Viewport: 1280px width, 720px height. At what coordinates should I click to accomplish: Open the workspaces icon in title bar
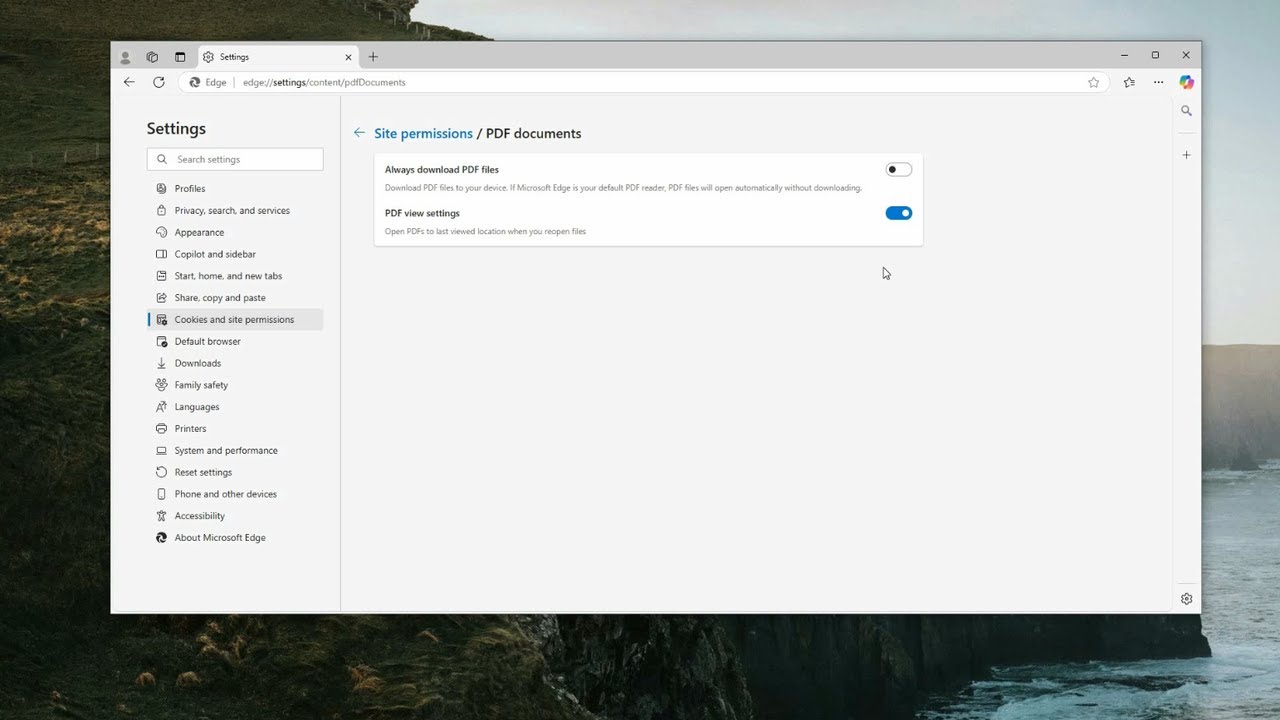152,57
